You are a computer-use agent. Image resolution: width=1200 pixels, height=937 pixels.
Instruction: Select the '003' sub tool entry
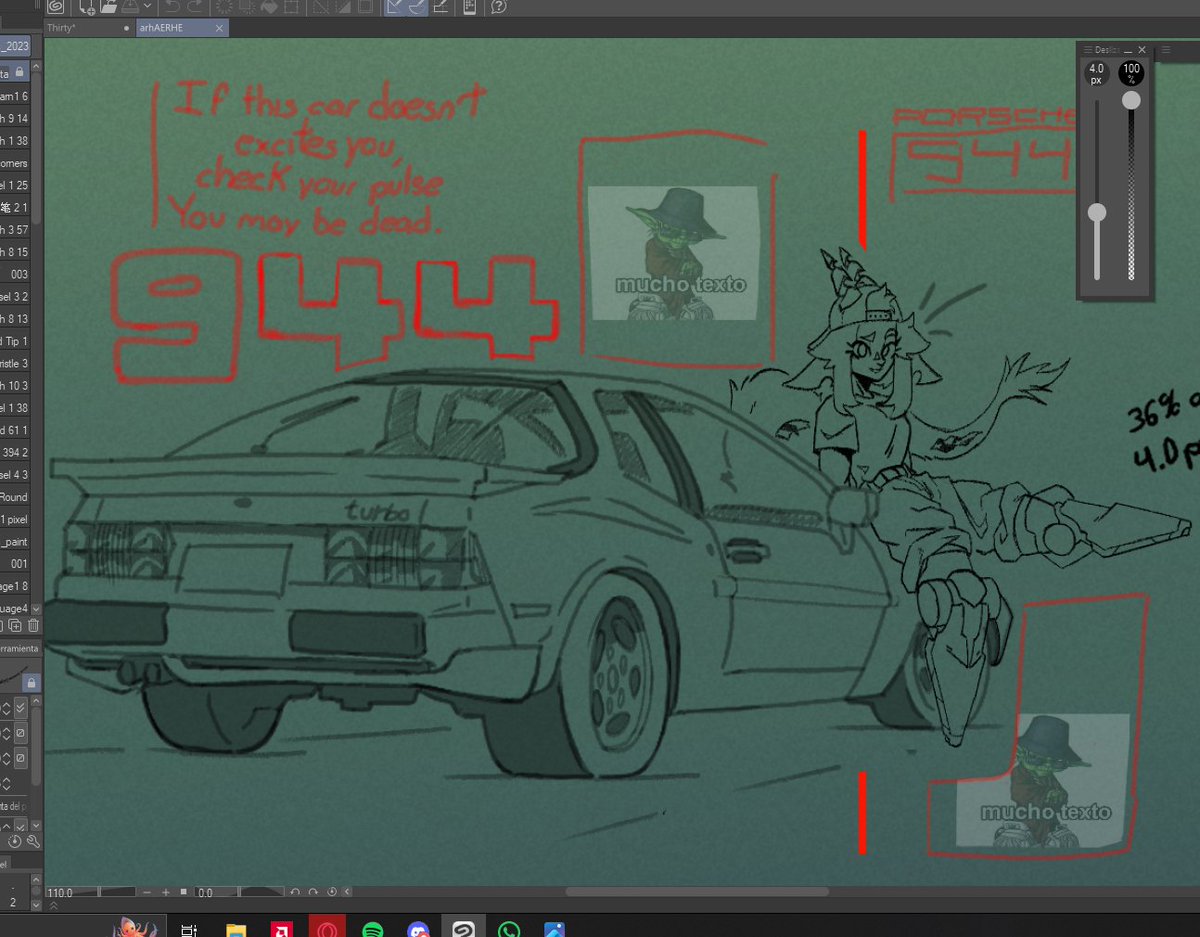tap(15, 274)
